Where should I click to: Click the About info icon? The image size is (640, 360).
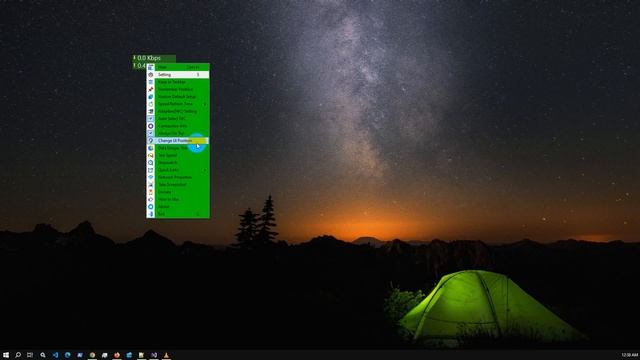151,207
